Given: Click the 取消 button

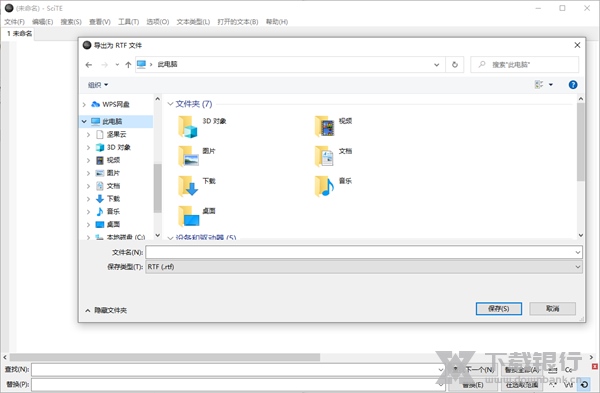Looking at the screenshot, I should coord(553,309).
